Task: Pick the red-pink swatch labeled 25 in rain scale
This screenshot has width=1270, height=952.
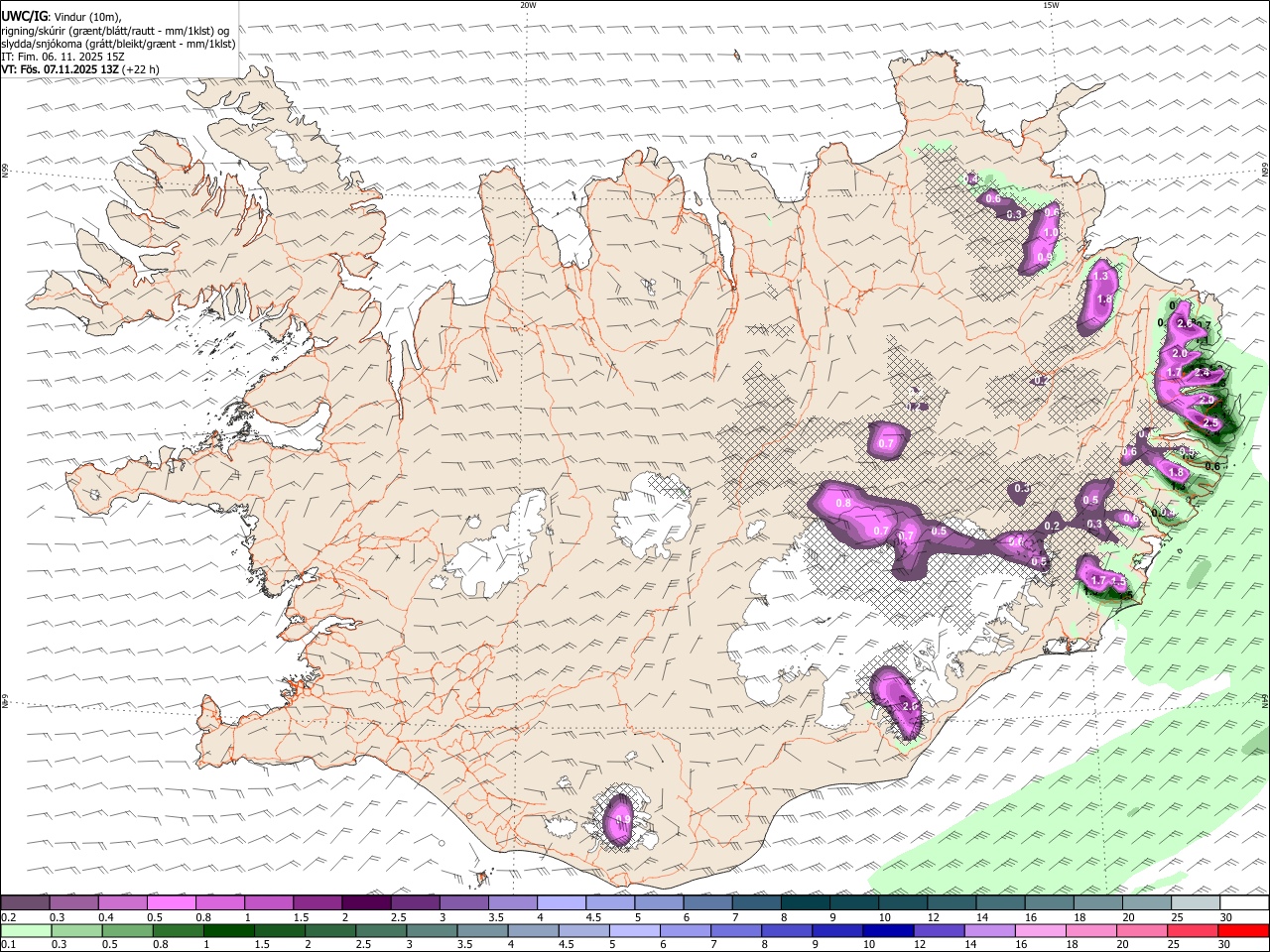Action: coord(1195,931)
